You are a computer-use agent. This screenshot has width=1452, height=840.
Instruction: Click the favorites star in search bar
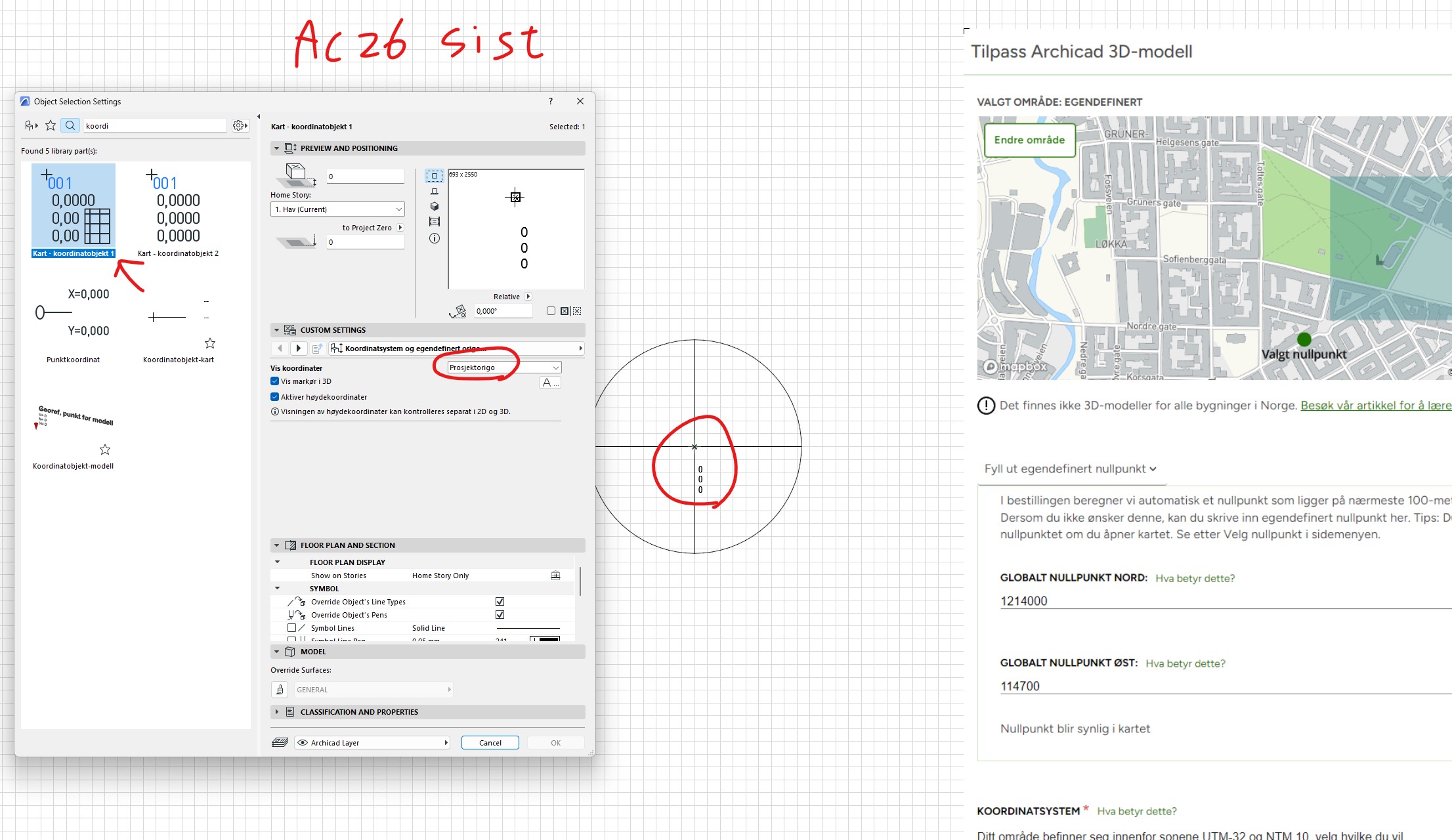point(51,125)
